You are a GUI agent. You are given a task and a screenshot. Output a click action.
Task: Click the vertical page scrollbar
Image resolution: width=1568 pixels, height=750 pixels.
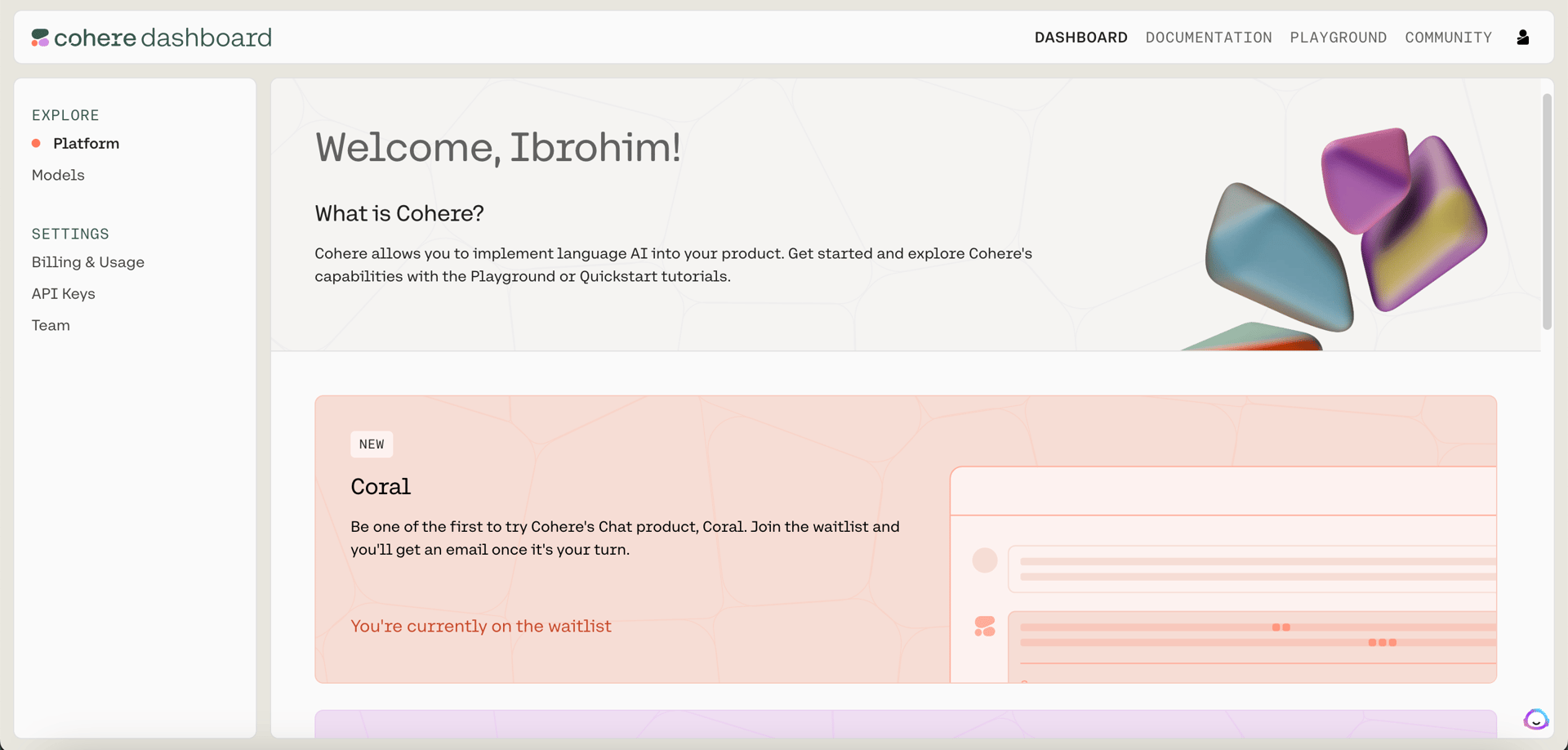pyautogui.click(x=1547, y=212)
